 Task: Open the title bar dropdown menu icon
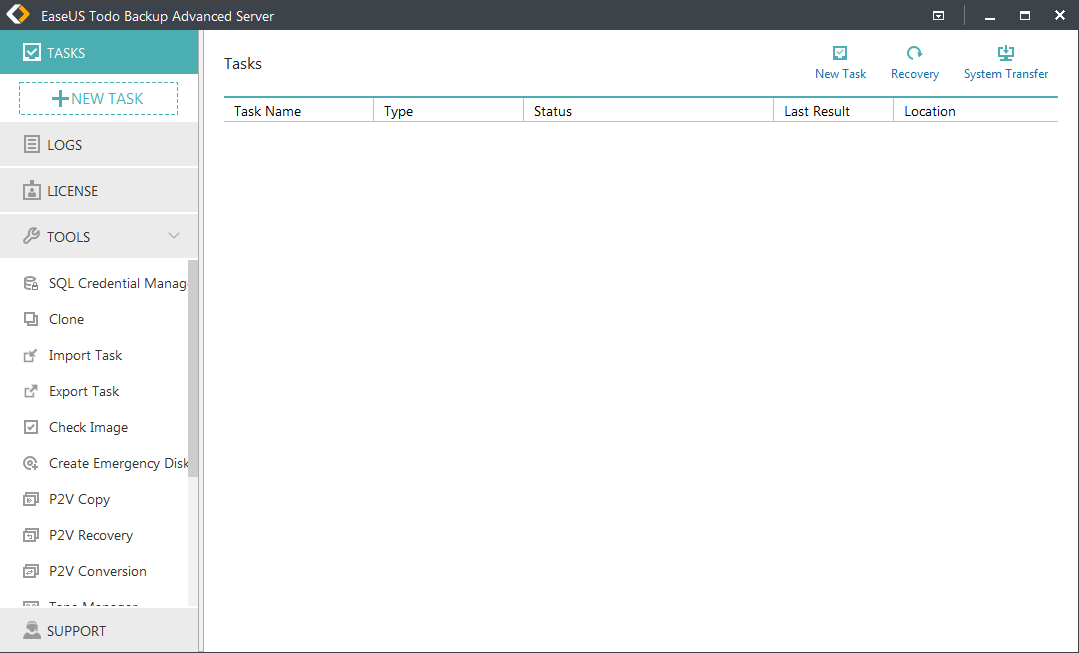pyautogui.click(x=938, y=15)
